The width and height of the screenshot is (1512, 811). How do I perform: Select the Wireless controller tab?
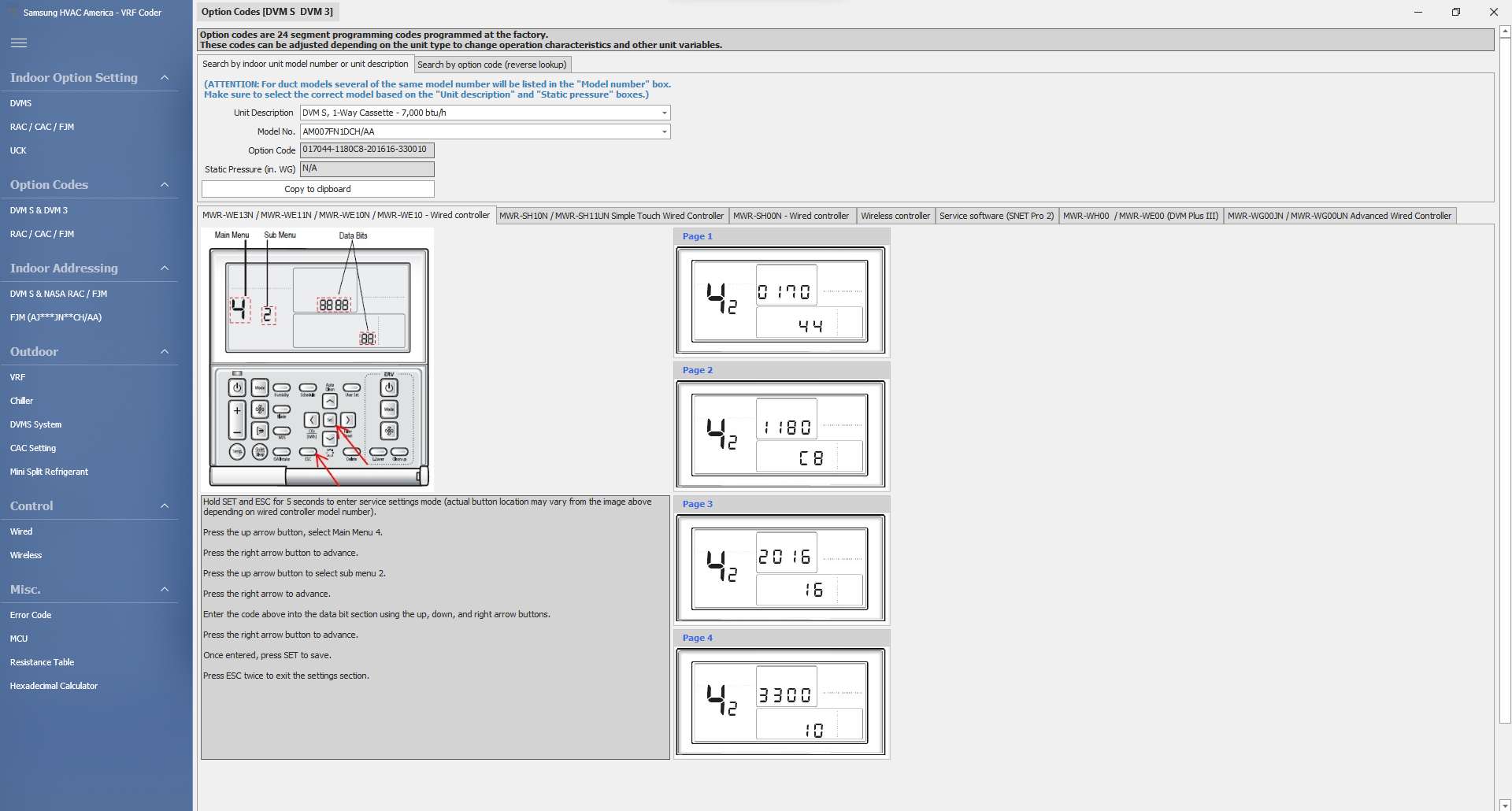[895, 216]
